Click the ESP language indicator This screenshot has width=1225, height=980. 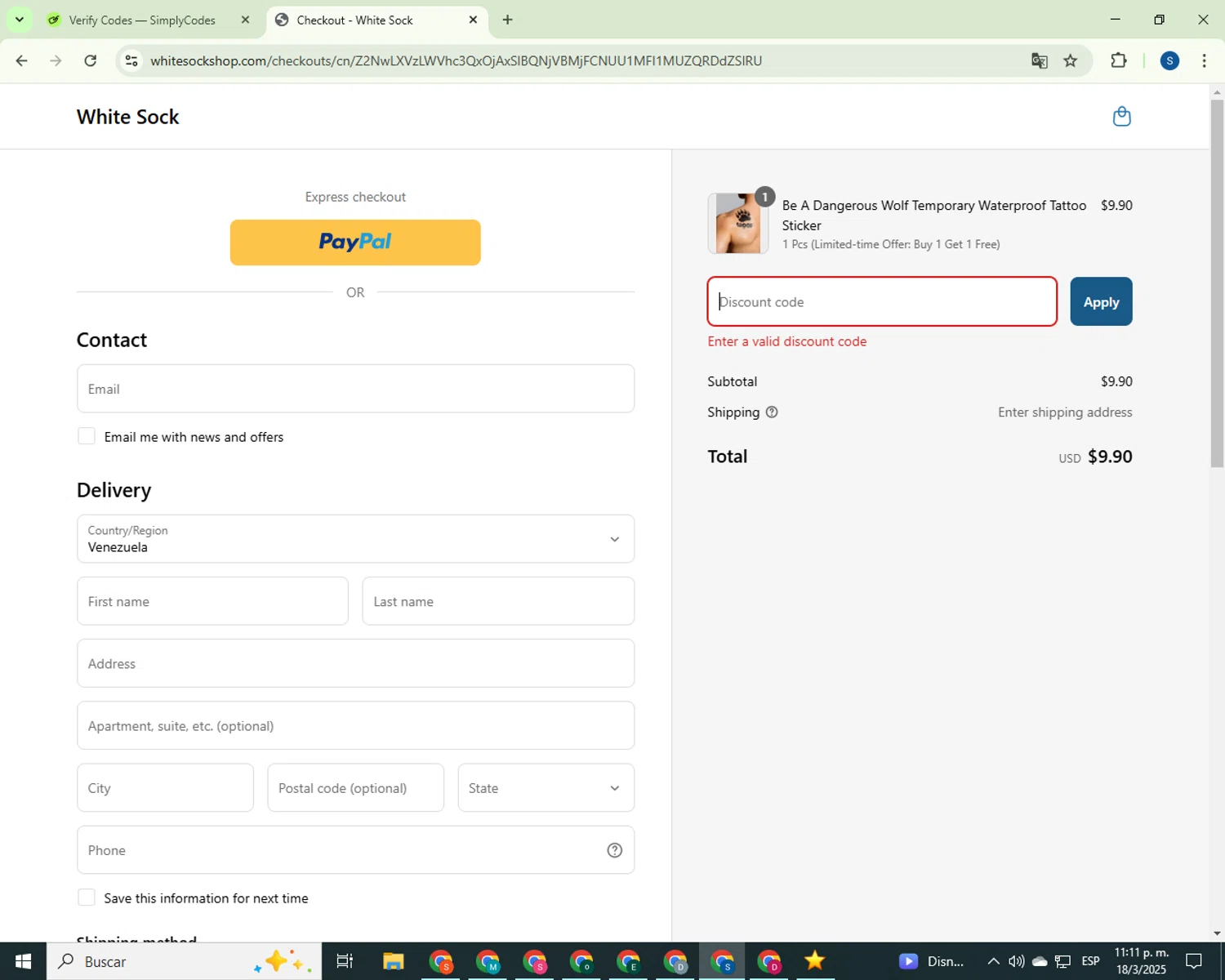(x=1090, y=961)
